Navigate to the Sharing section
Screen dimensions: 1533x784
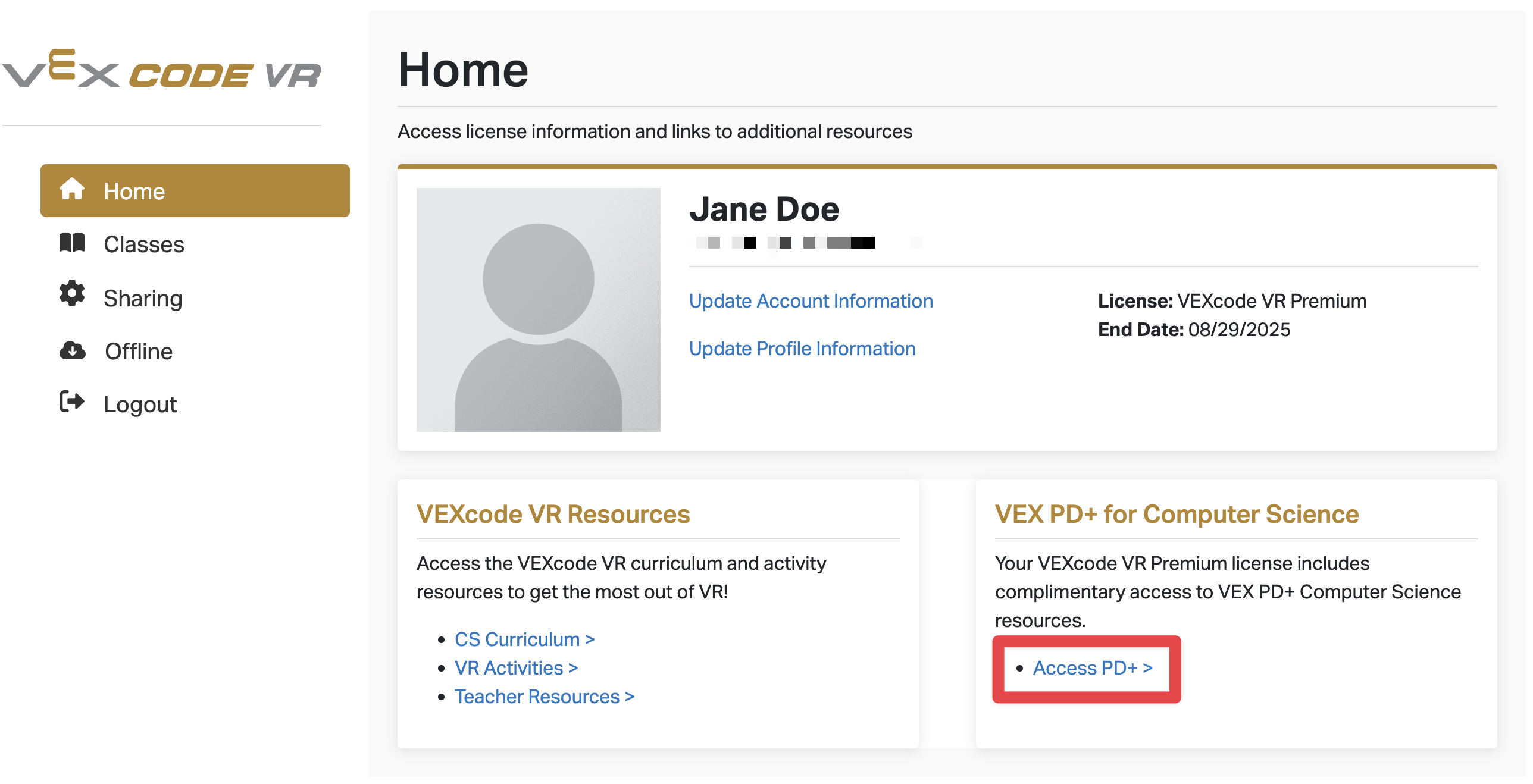(x=143, y=297)
